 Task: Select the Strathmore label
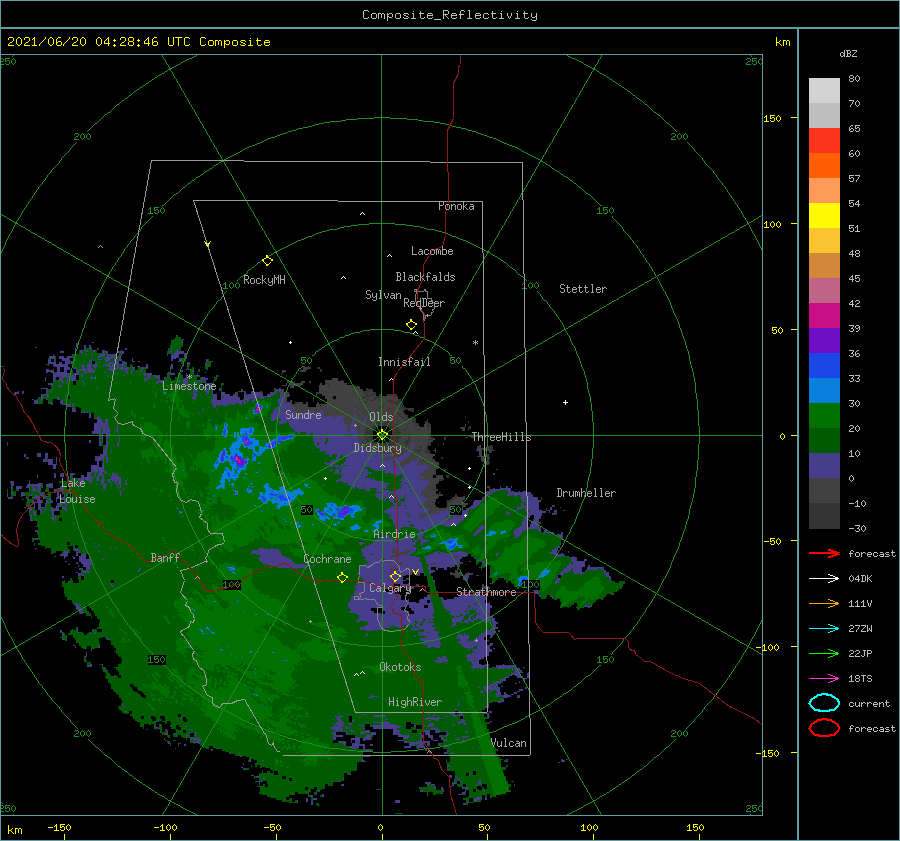pyautogui.click(x=486, y=592)
